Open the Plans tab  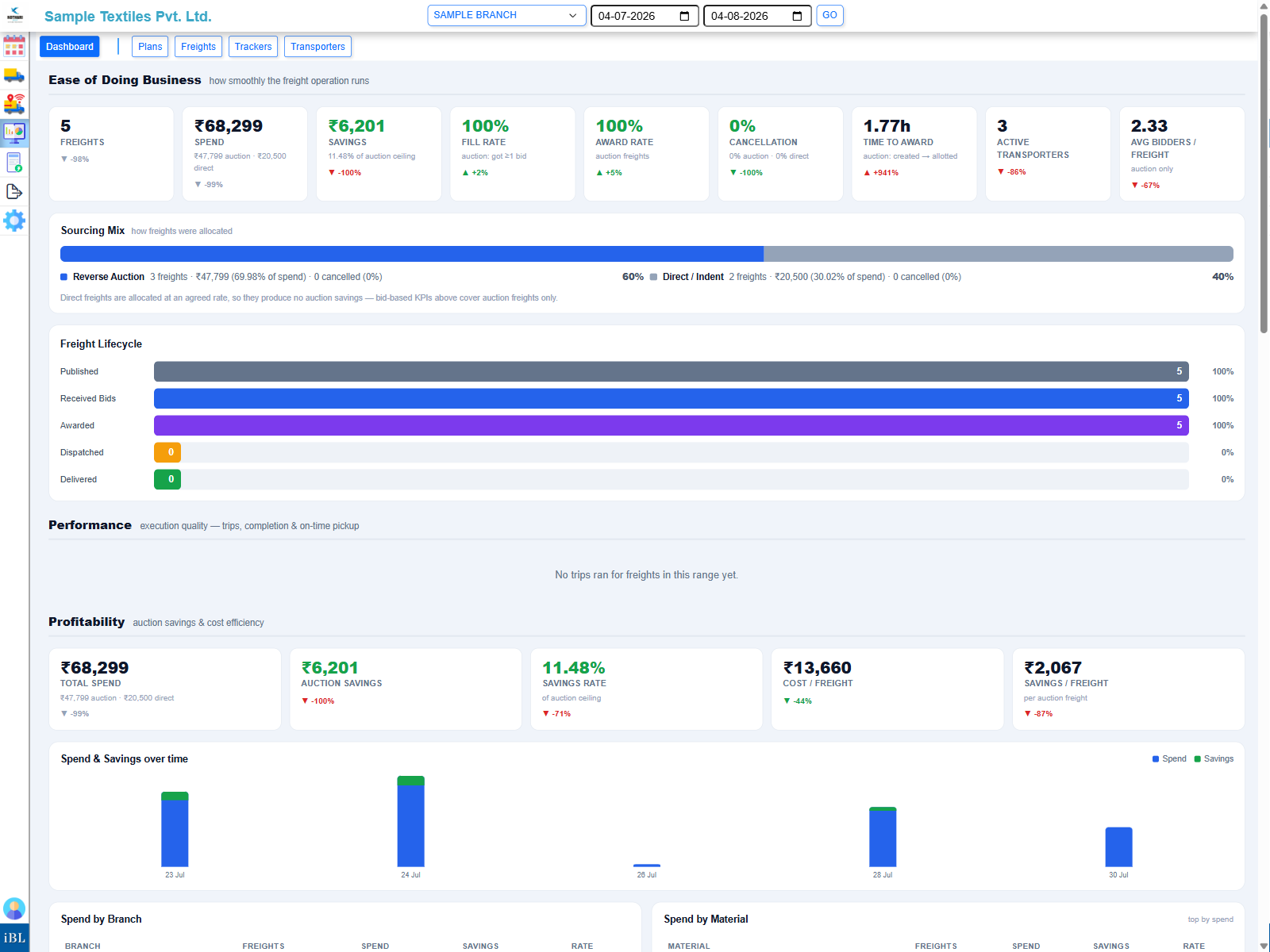pyautogui.click(x=150, y=47)
